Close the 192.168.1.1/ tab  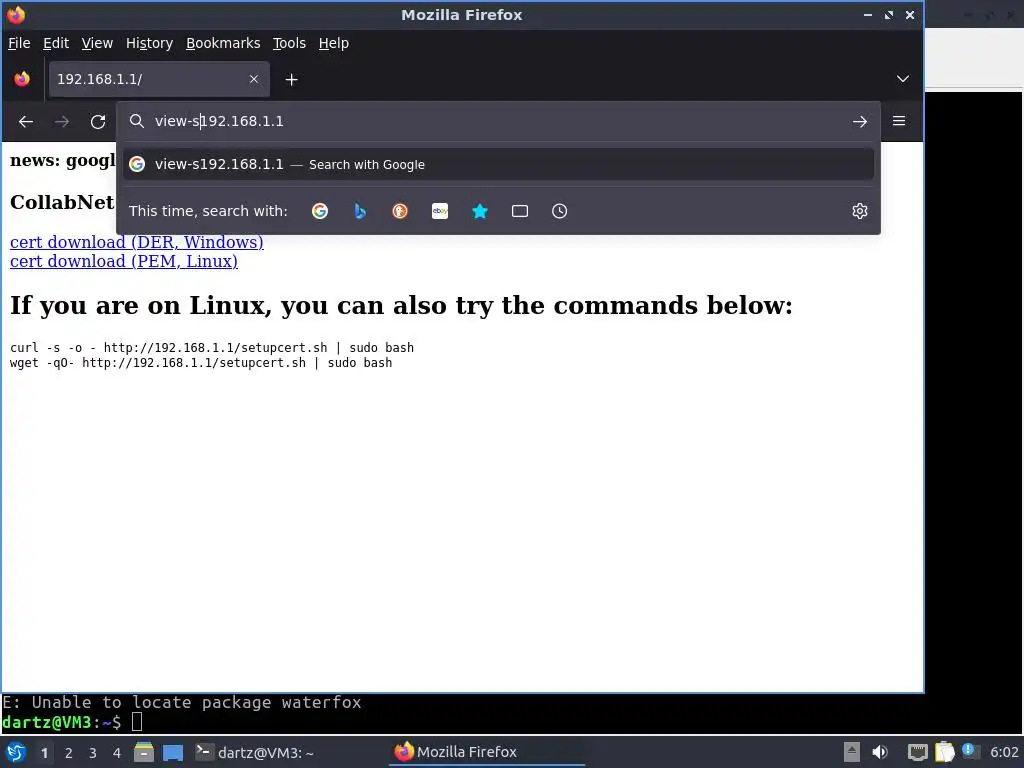point(254,79)
